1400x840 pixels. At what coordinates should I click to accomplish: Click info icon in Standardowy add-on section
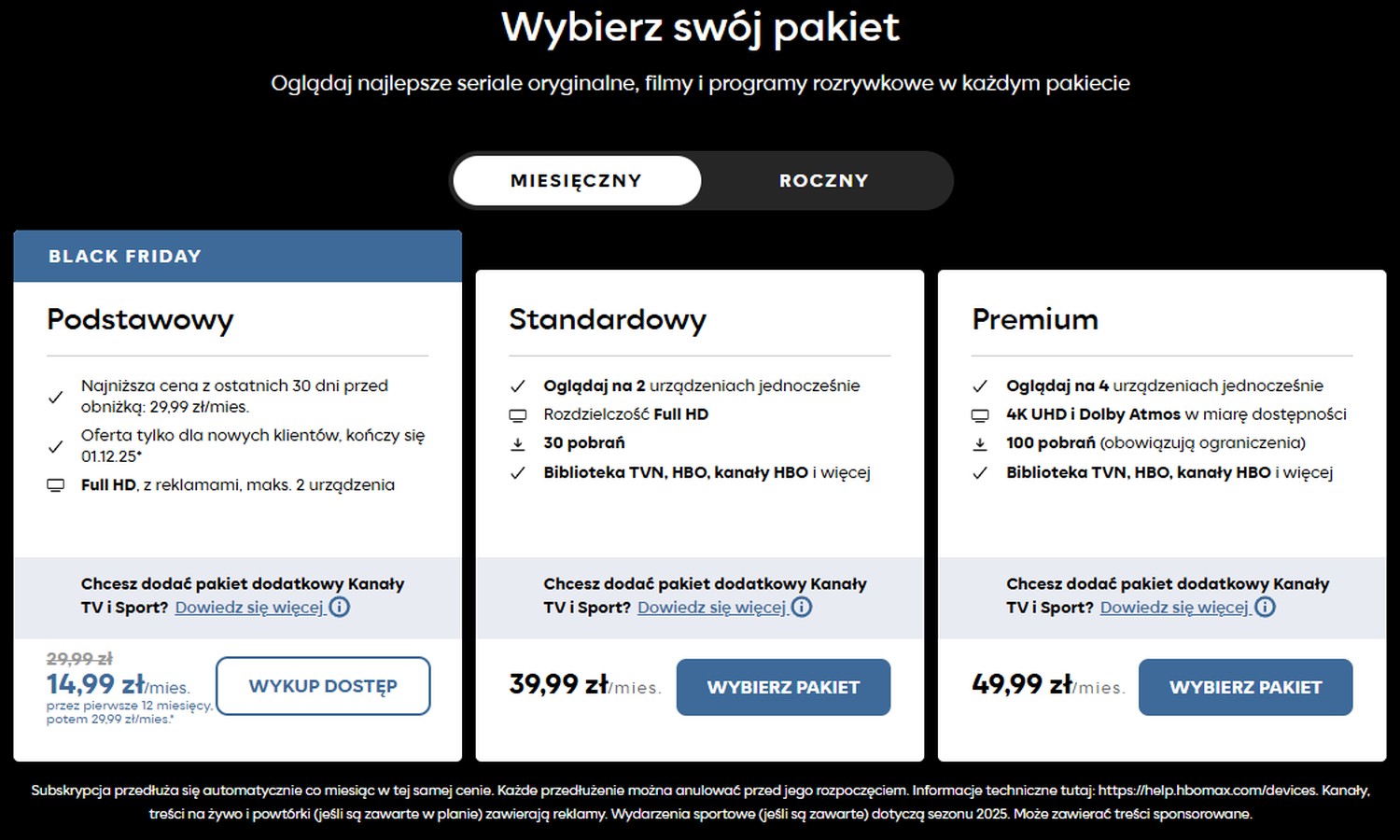pos(802,607)
